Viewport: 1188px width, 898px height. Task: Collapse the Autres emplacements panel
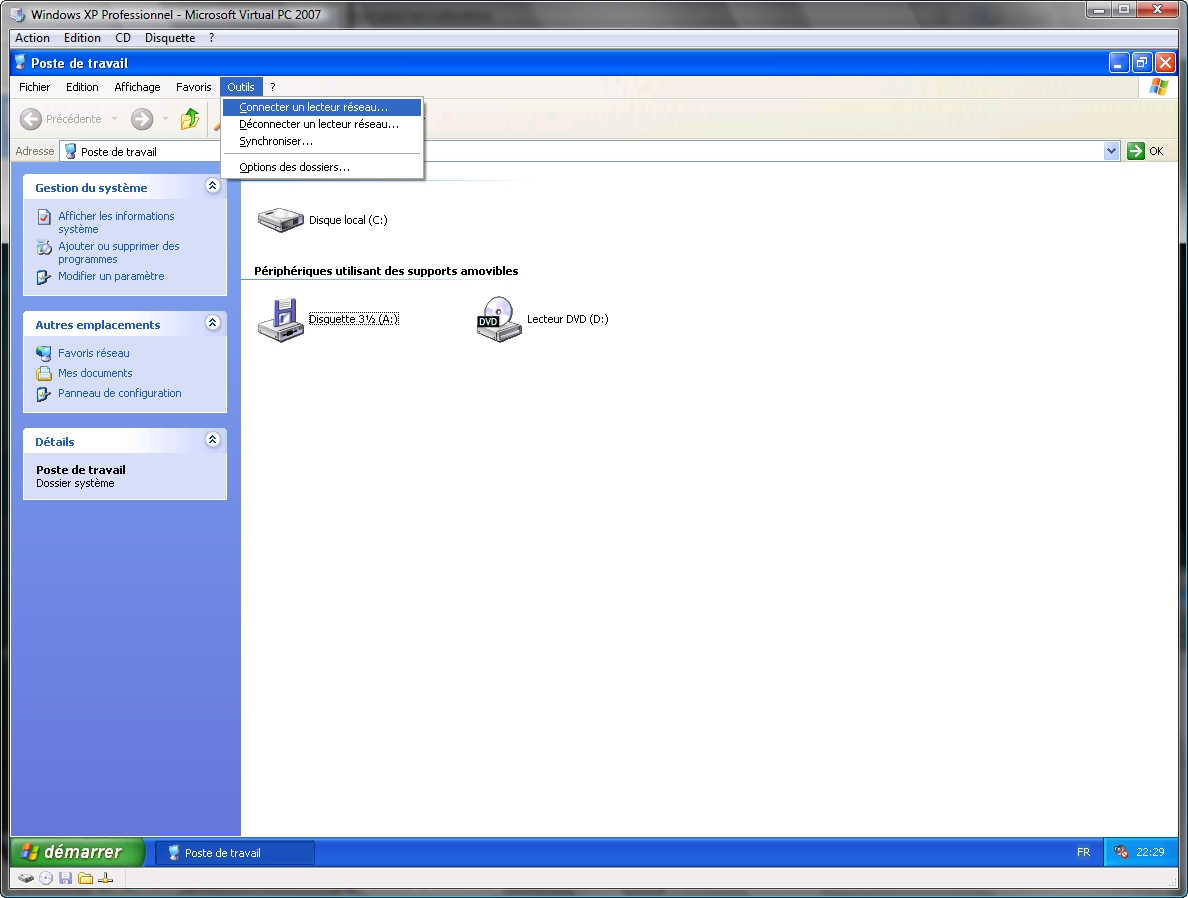[x=212, y=323]
